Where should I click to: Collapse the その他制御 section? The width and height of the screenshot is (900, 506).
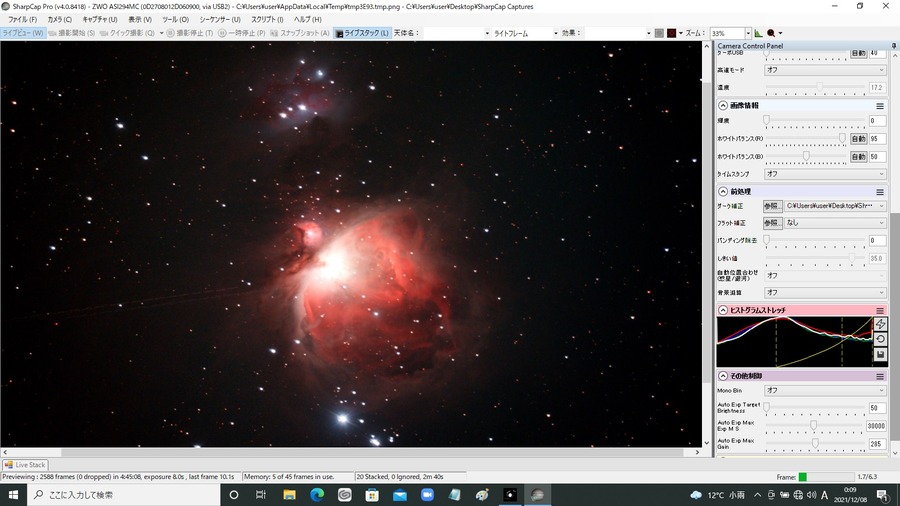(723, 376)
